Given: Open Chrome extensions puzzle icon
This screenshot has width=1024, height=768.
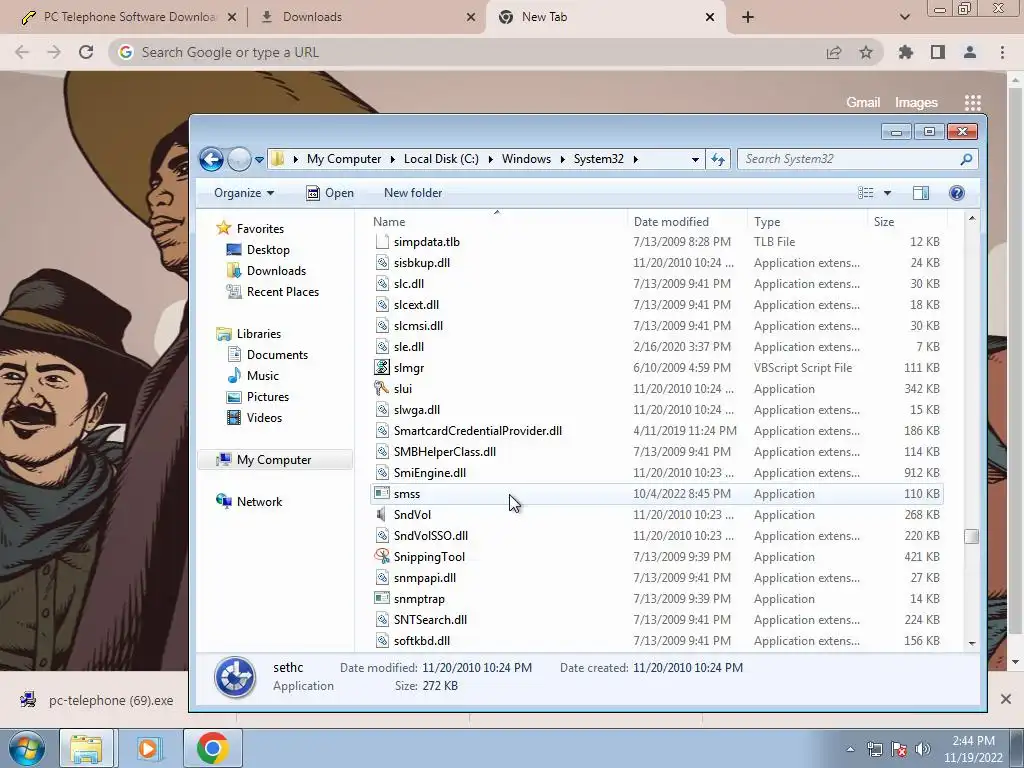Looking at the screenshot, I should (x=905, y=52).
